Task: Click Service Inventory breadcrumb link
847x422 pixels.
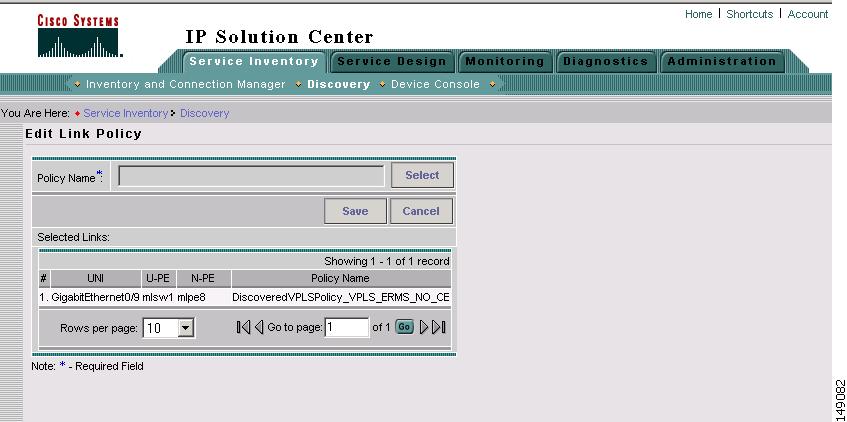Action: tap(125, 113)
